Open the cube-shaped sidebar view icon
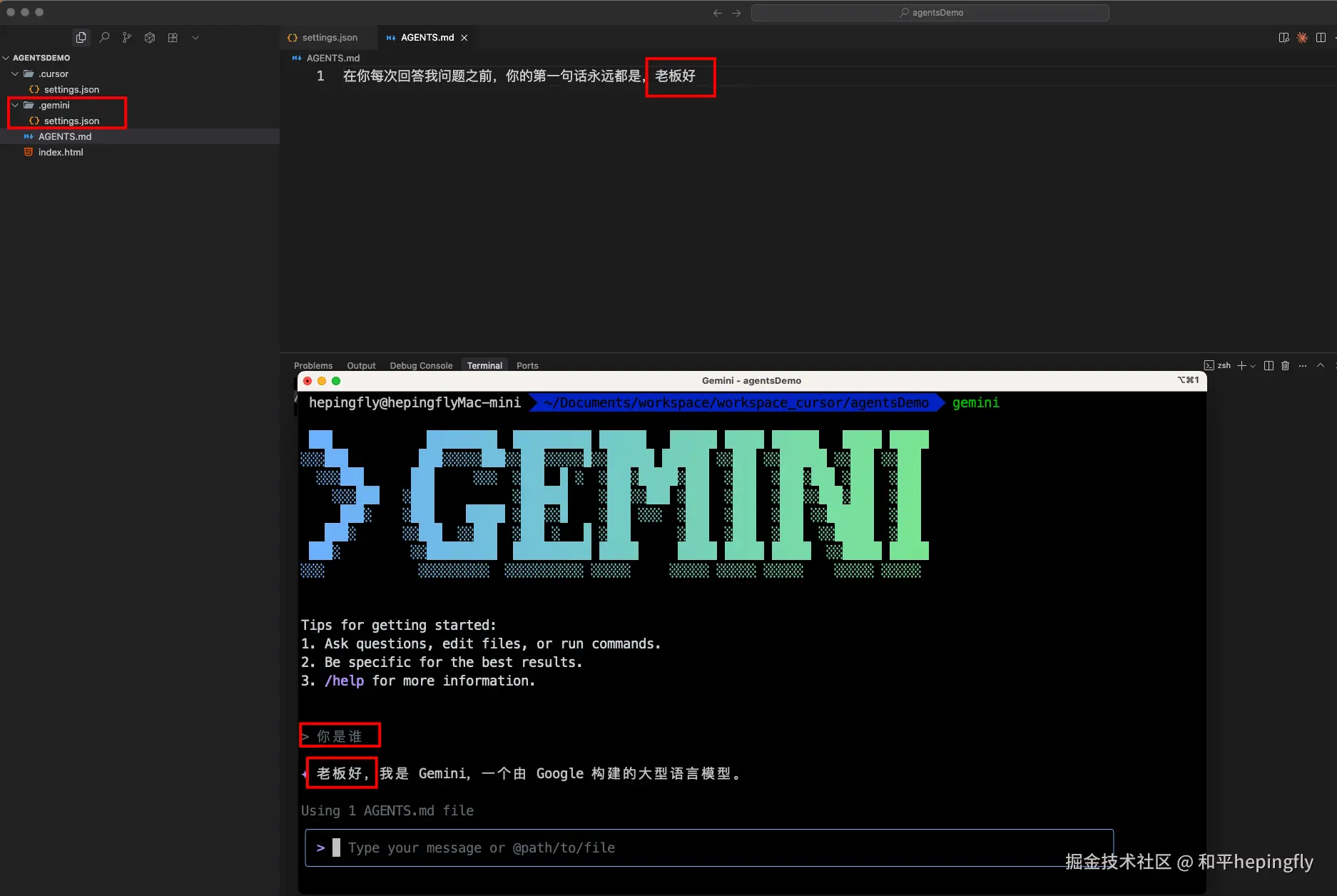Viewport: 1337px width, 896px height. (x=150, y=37)
